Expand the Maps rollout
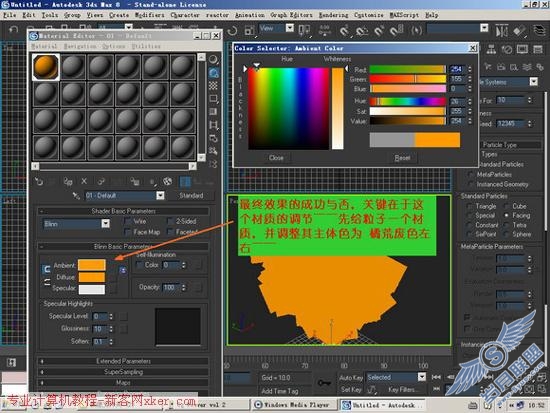The height and width of the screenshot is (413, 550). pyautogui.click(x=123, y=383)
